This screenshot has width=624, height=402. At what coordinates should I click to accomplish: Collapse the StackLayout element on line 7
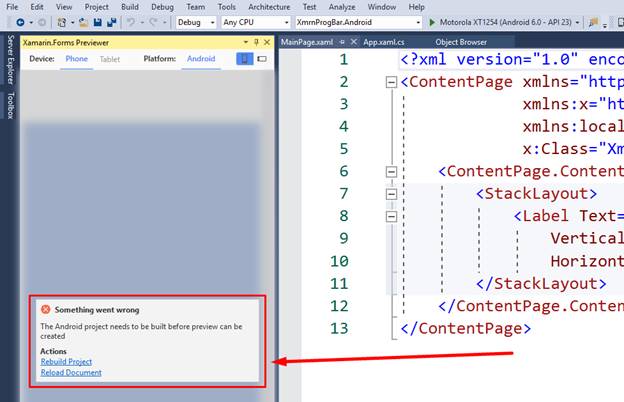[x=392, y=194]
